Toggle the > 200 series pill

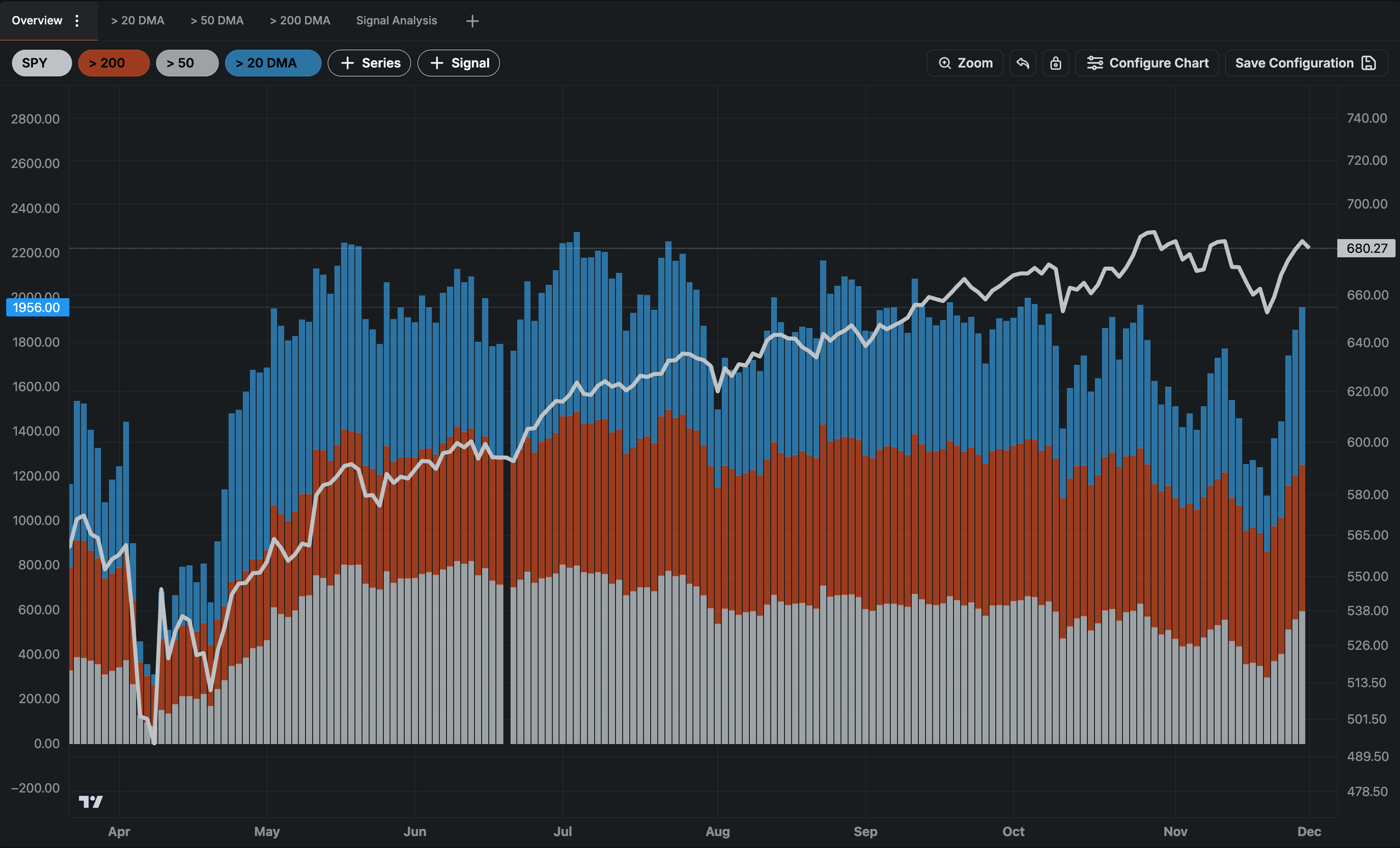[114, 63]
